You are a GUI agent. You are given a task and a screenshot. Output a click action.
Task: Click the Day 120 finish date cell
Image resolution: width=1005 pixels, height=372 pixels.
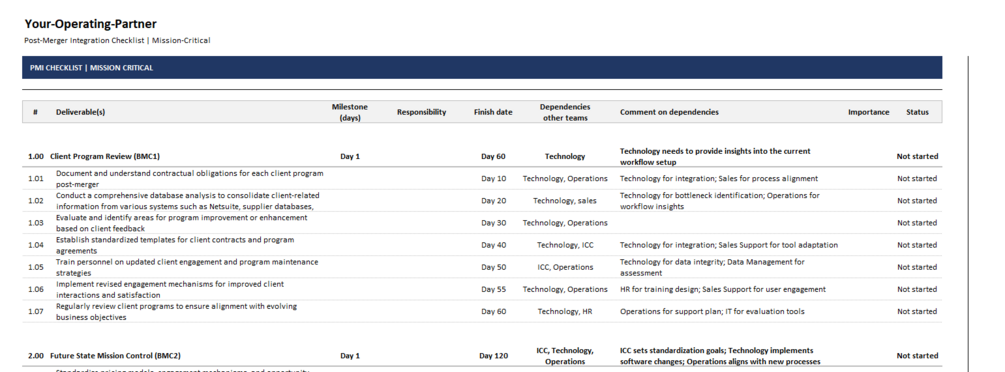tap(493, 355)
